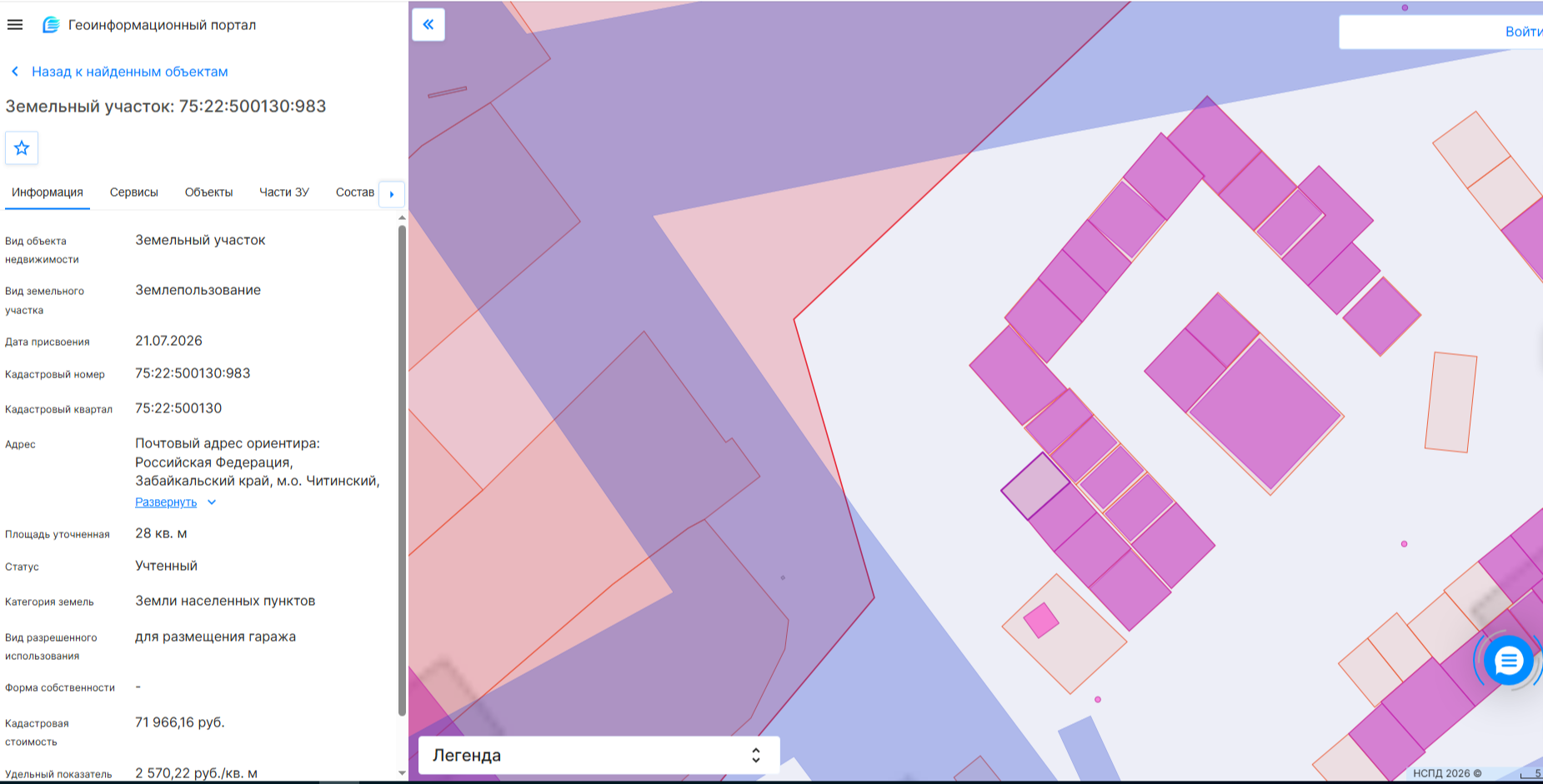
Task: Select the Информация tab
Action: click(x=48, y=192)
